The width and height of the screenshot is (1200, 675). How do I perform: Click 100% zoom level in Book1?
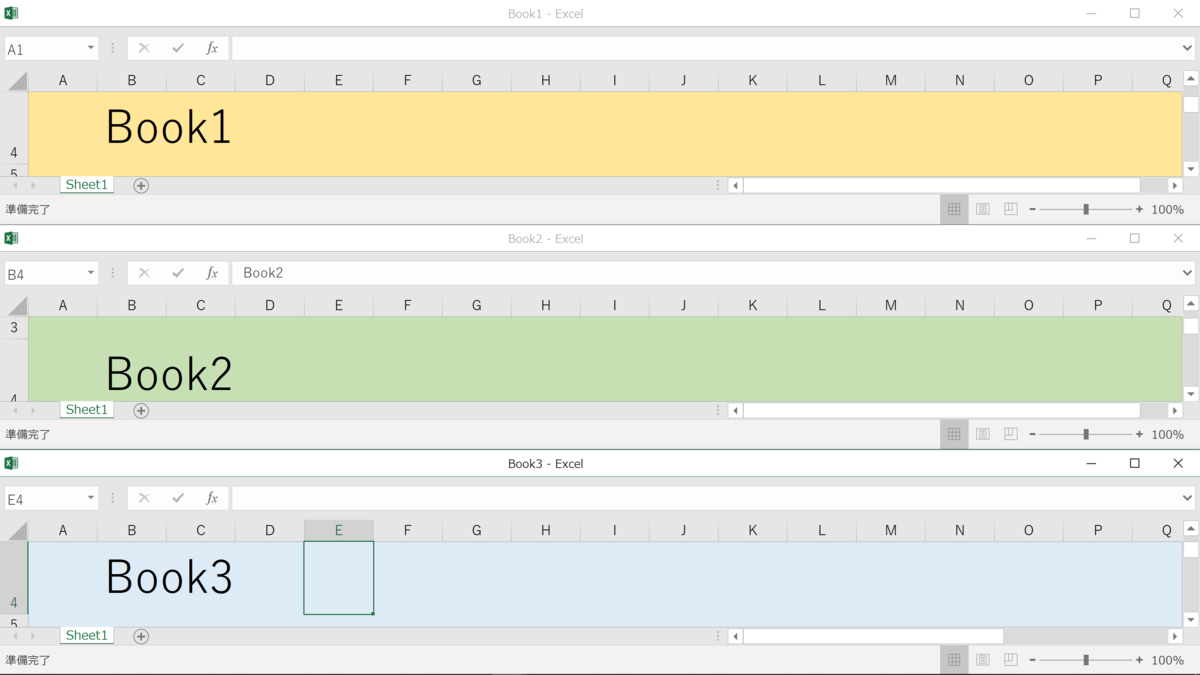1167,209
